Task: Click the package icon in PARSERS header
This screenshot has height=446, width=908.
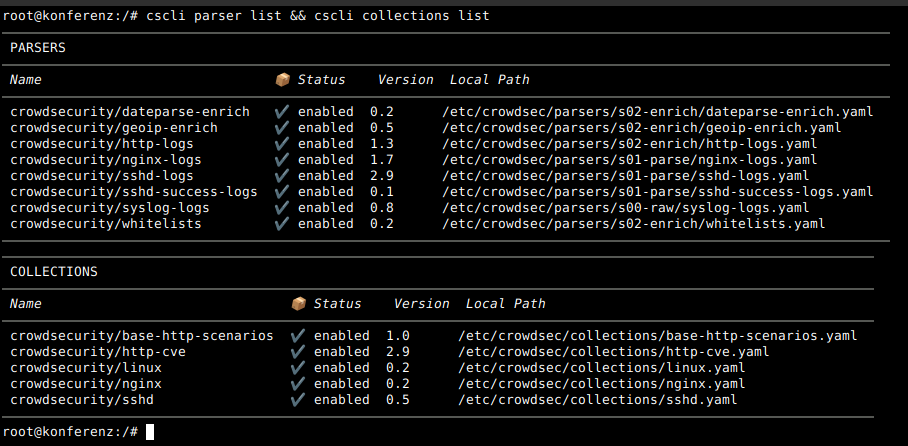Action: click(x=283, y=80)
